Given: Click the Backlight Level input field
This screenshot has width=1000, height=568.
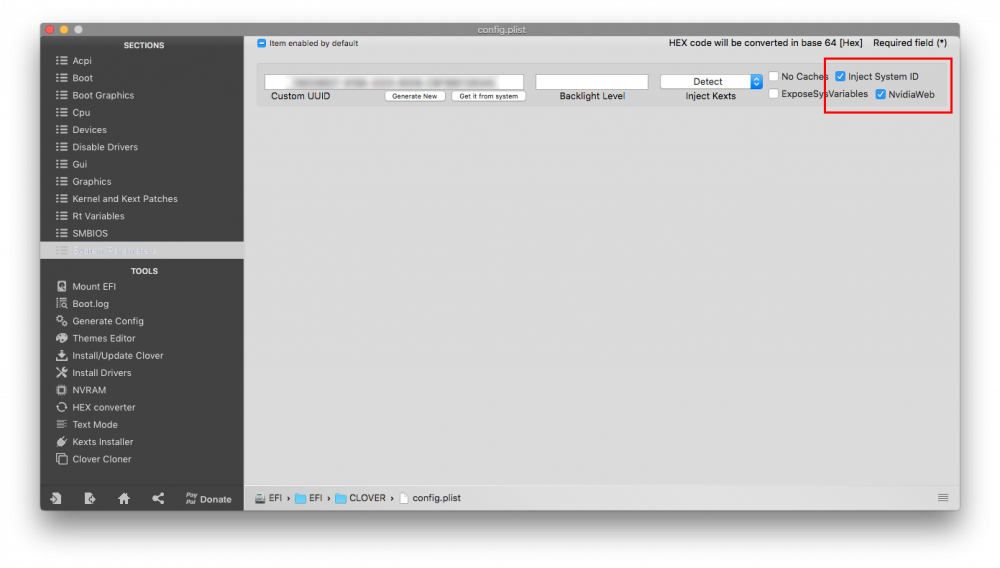Looking at the screenshot, I should click(x=592, y=82).
